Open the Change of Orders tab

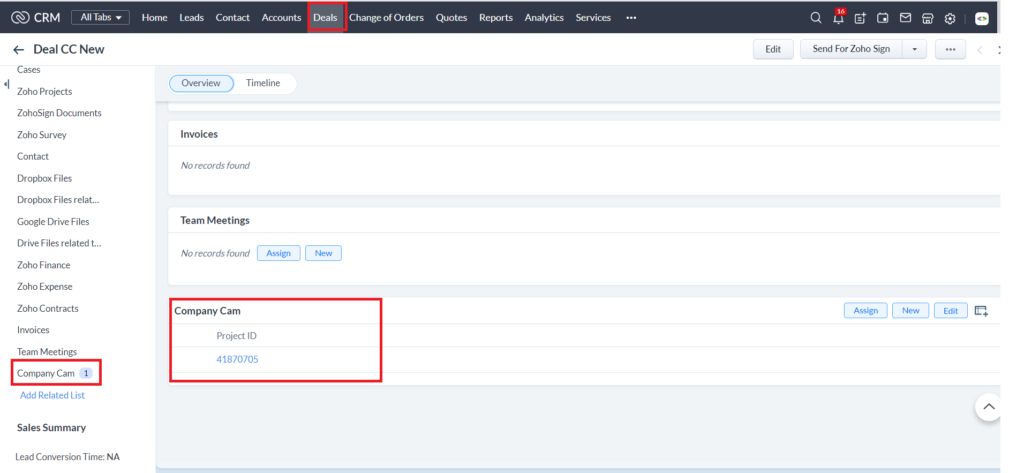(387, 18)
